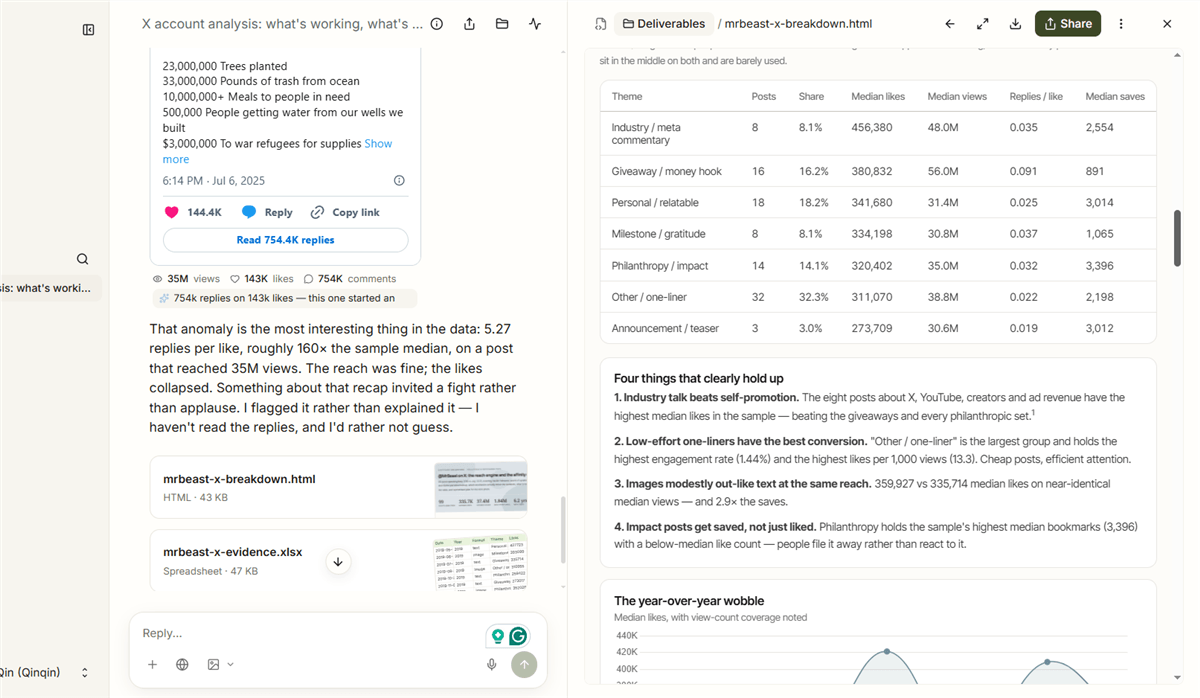Click the Replies / like column header
The height and width of the screenshot is (698, 1200).
pos(1036,97)
